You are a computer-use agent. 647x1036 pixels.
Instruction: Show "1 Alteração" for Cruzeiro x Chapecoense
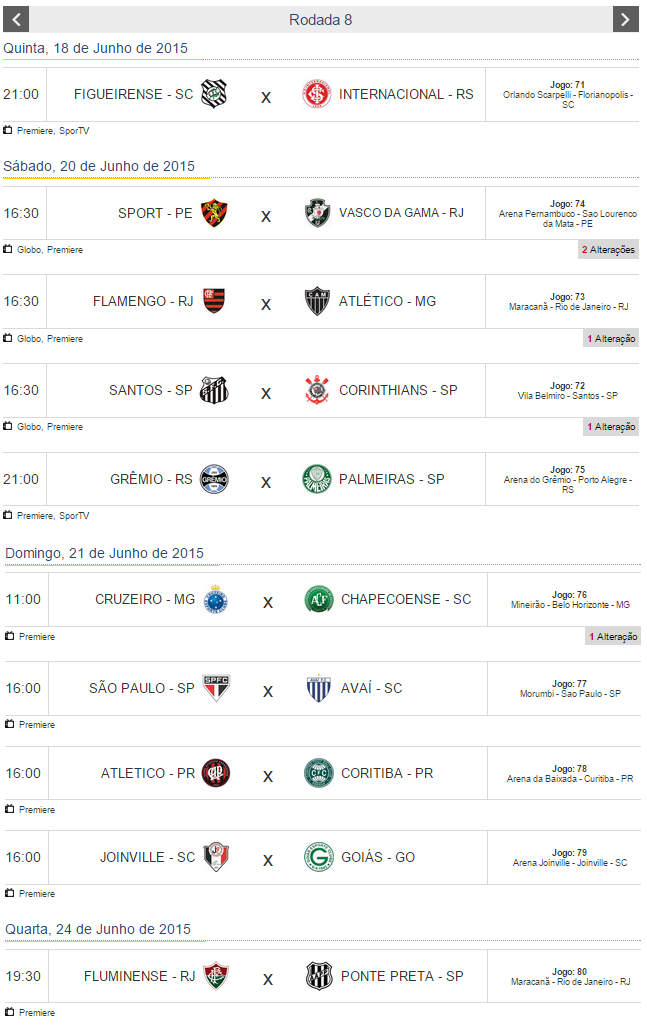click(613, 637)
